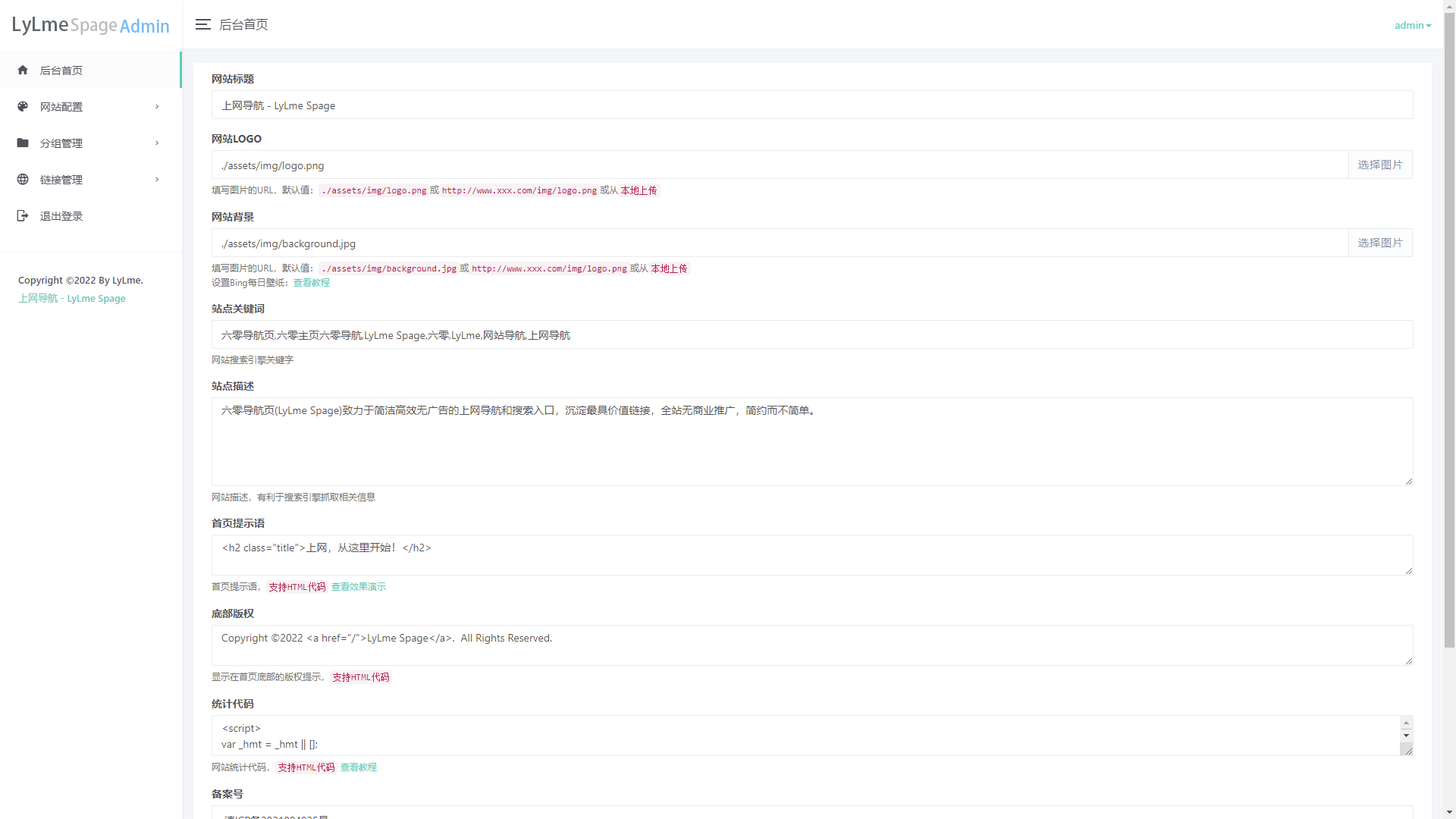This screenshot has width=1456, height=819.
Task: Click the 网站标题 input field
Action: pyautogui.click(x=811, y=105)
